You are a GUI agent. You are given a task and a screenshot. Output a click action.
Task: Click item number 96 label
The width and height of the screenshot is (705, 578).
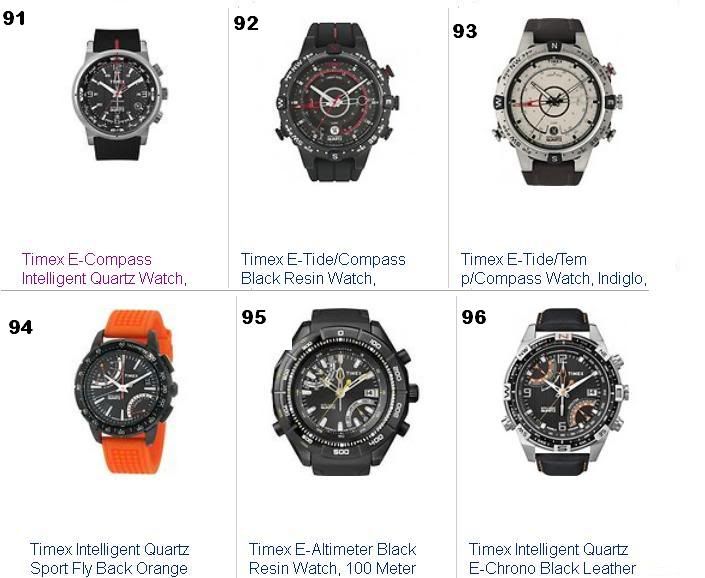[474, 317]
